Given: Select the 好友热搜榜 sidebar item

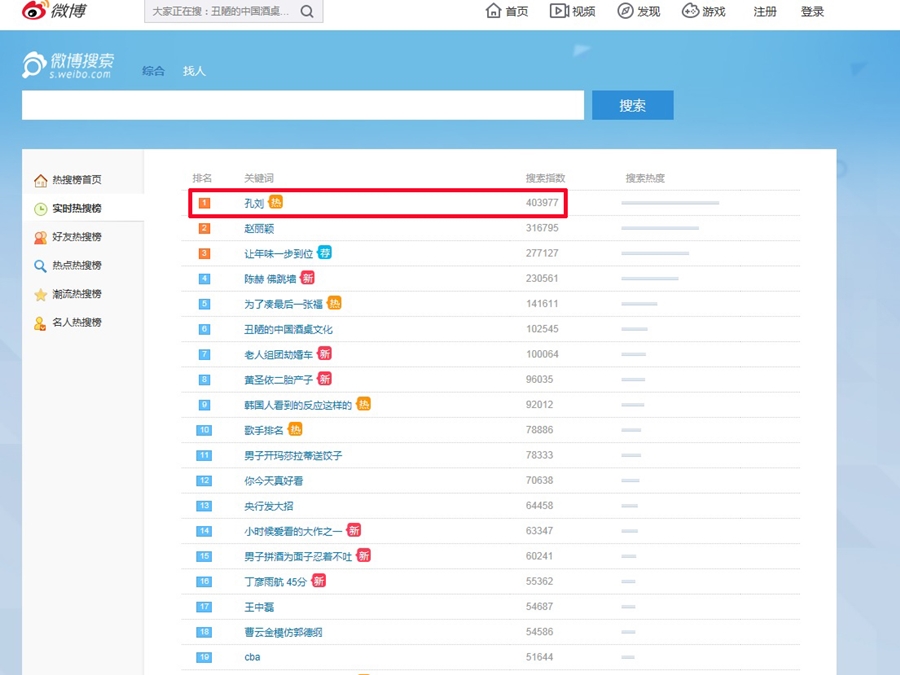Looking at the screenshot, I should tap(68, 236).
